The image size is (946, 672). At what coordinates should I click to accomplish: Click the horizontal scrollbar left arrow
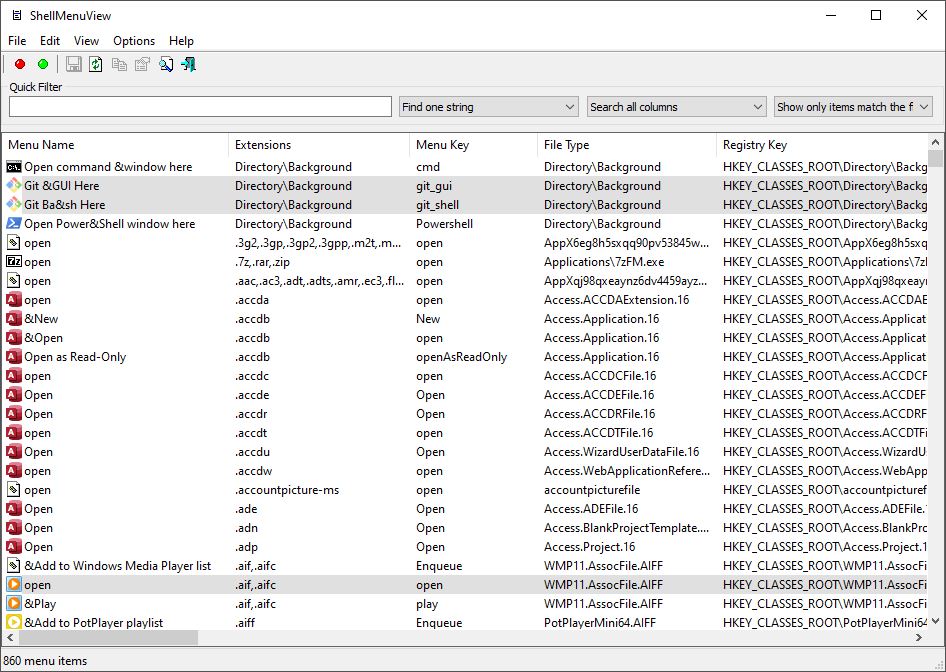(10, 637)
